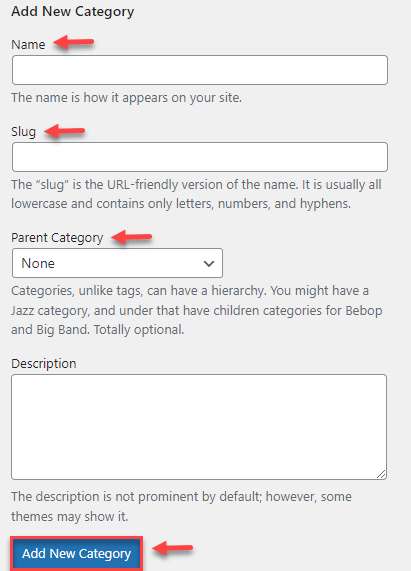Click the chevron arrow in Parent Category select
The height and width of the screenshot is (571, 411).
coord(209,263)
